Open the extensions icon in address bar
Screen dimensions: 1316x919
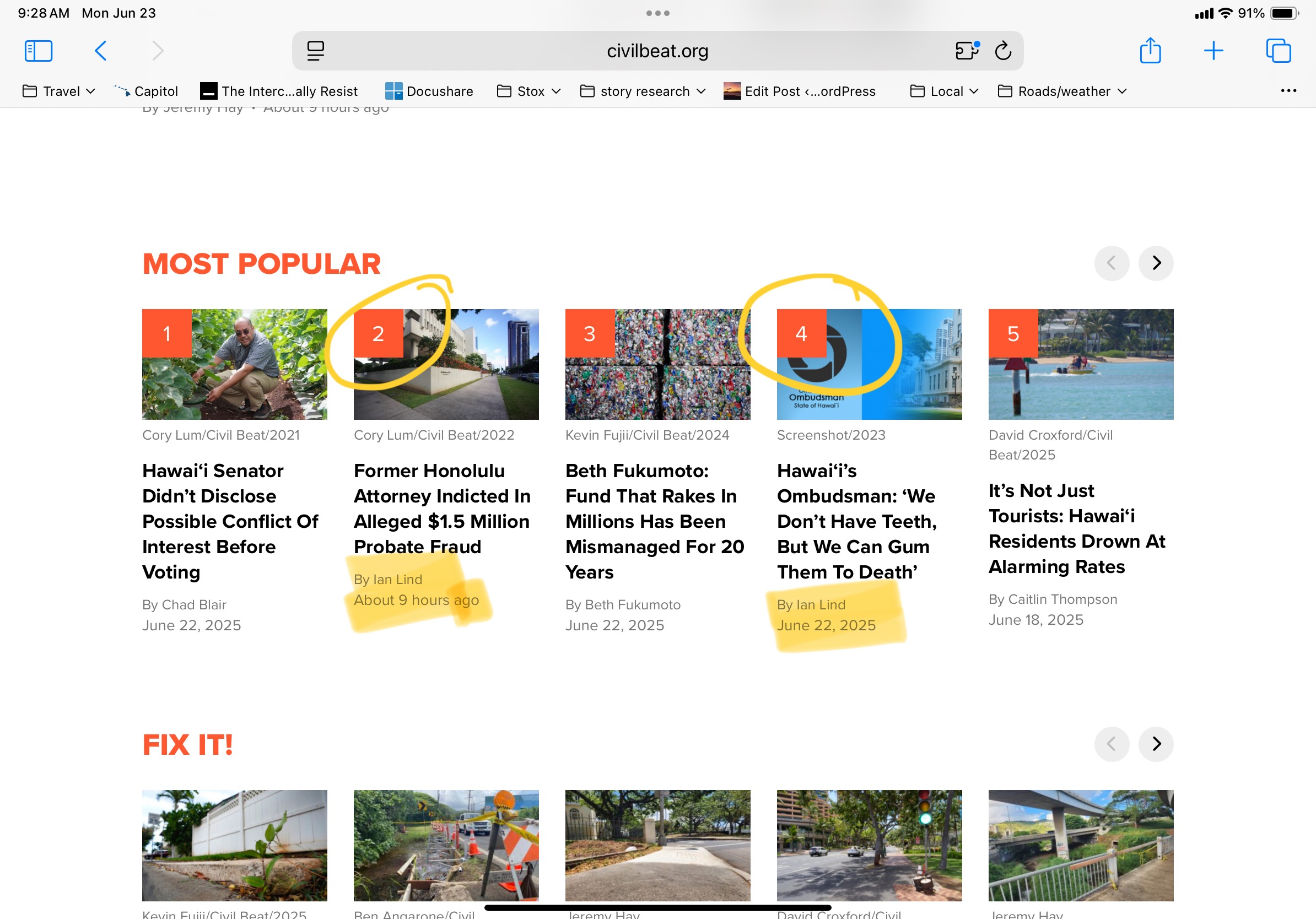pyautogui.click(x=967, y=51)
